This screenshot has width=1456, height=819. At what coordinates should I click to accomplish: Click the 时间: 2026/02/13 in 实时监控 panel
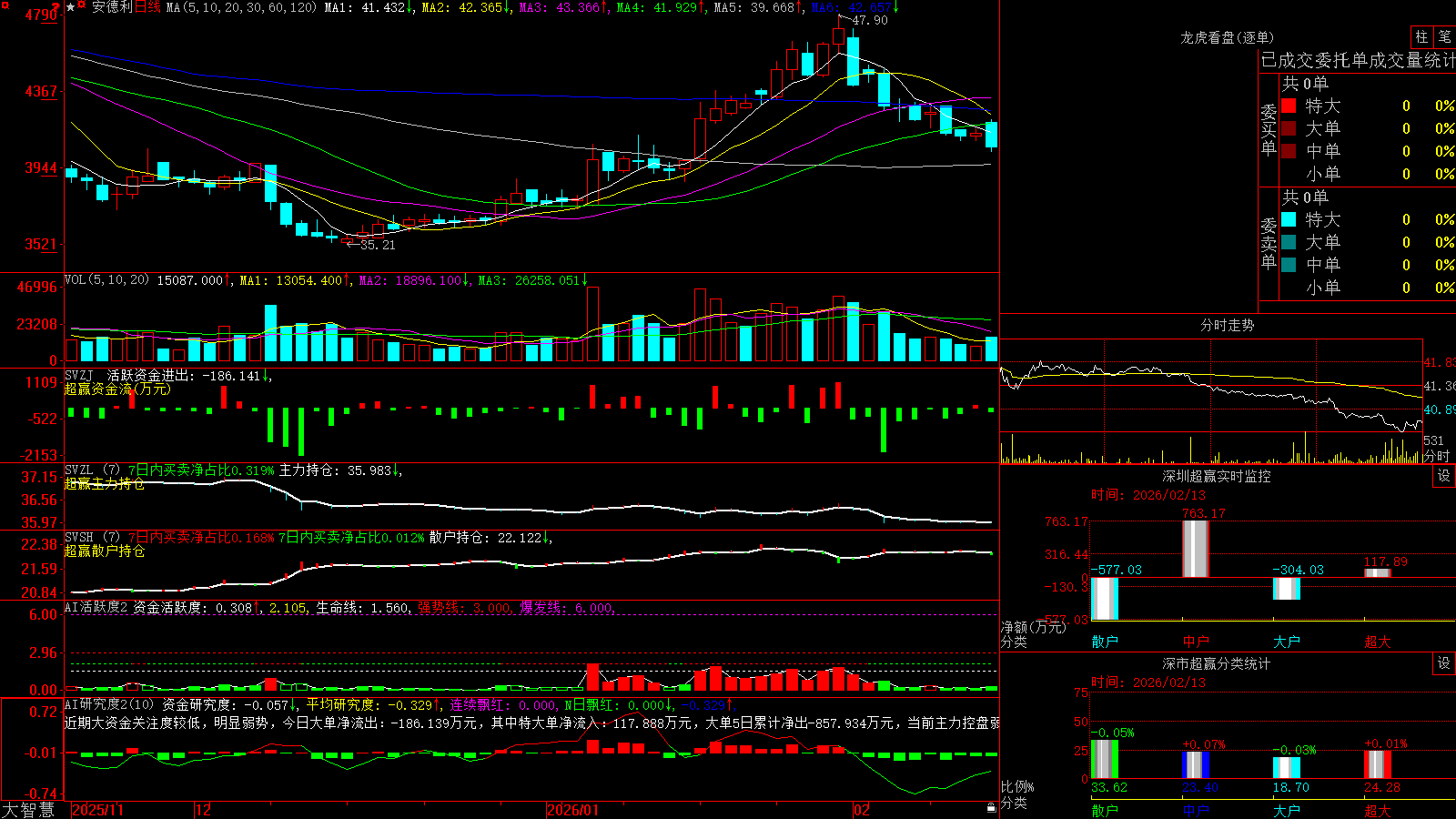pos(1148,495)
